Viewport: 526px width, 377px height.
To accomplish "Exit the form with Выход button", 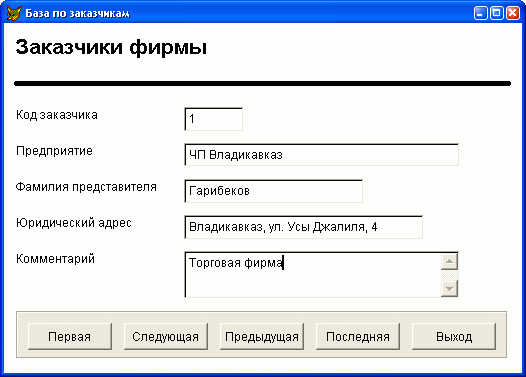I will tap(454, 336).
